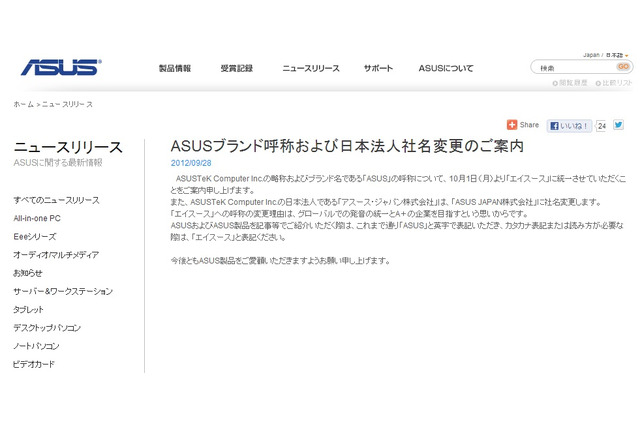Click the orange GO search button
Screen dimensions: 640x426
623,67
